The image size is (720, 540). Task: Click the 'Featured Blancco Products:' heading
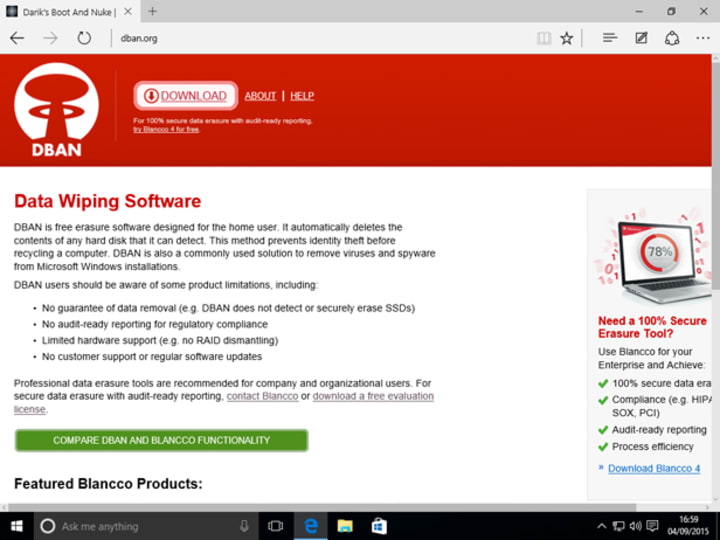point(108,484)
